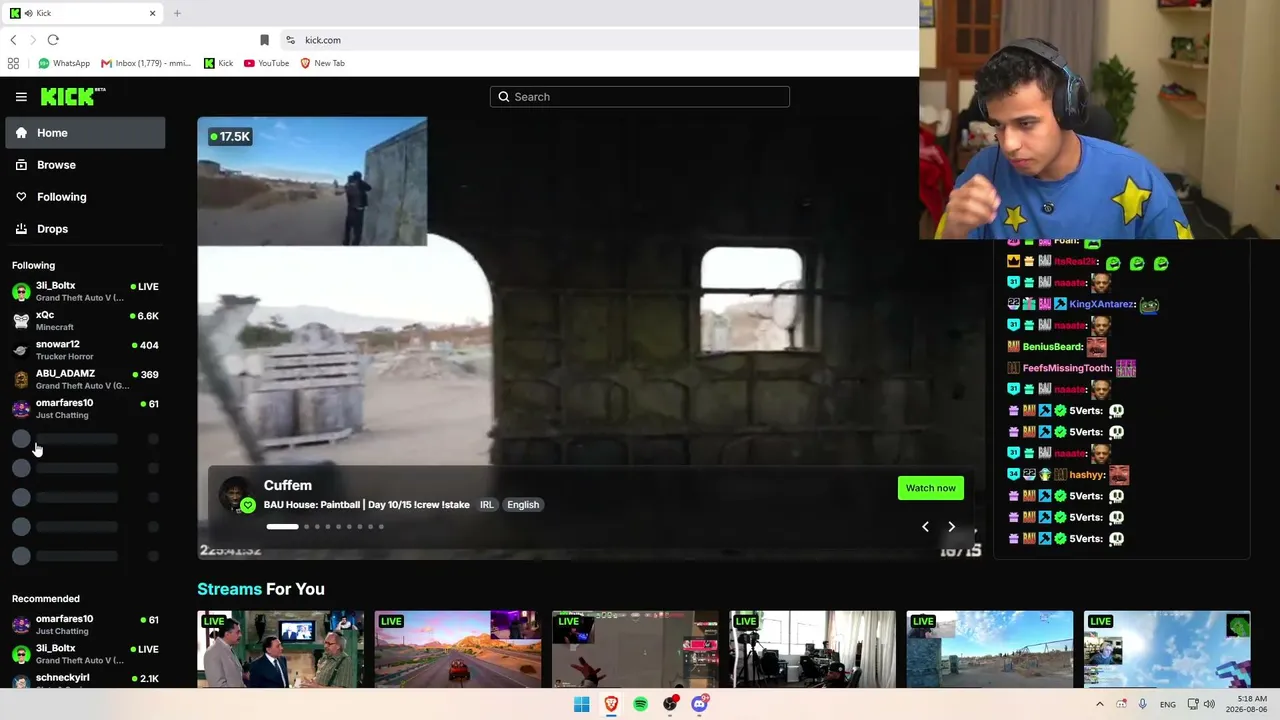Open the first Streams For You thumbnail with news anchors
The width and height of the screenshot is (1280, 720).
point(280,650)
